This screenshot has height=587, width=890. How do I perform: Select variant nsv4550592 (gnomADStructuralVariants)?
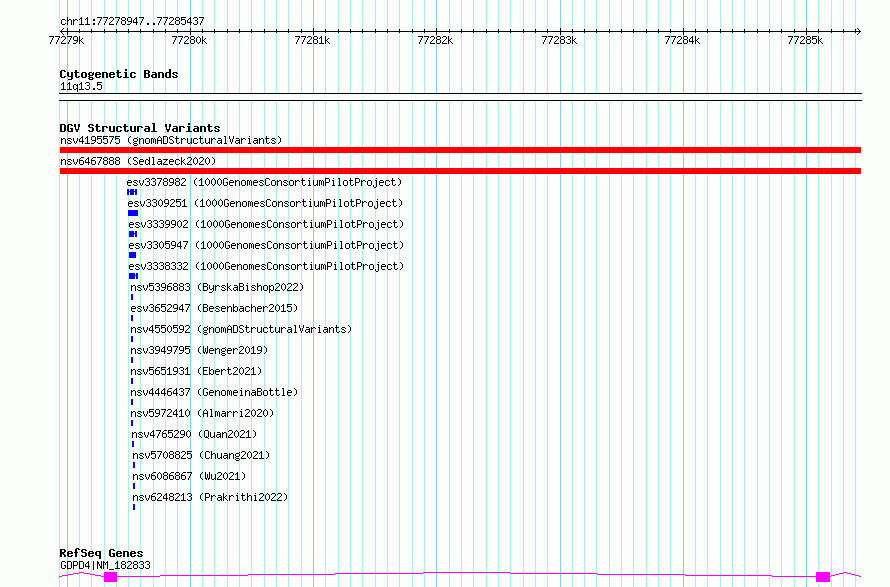coord(241,329)
